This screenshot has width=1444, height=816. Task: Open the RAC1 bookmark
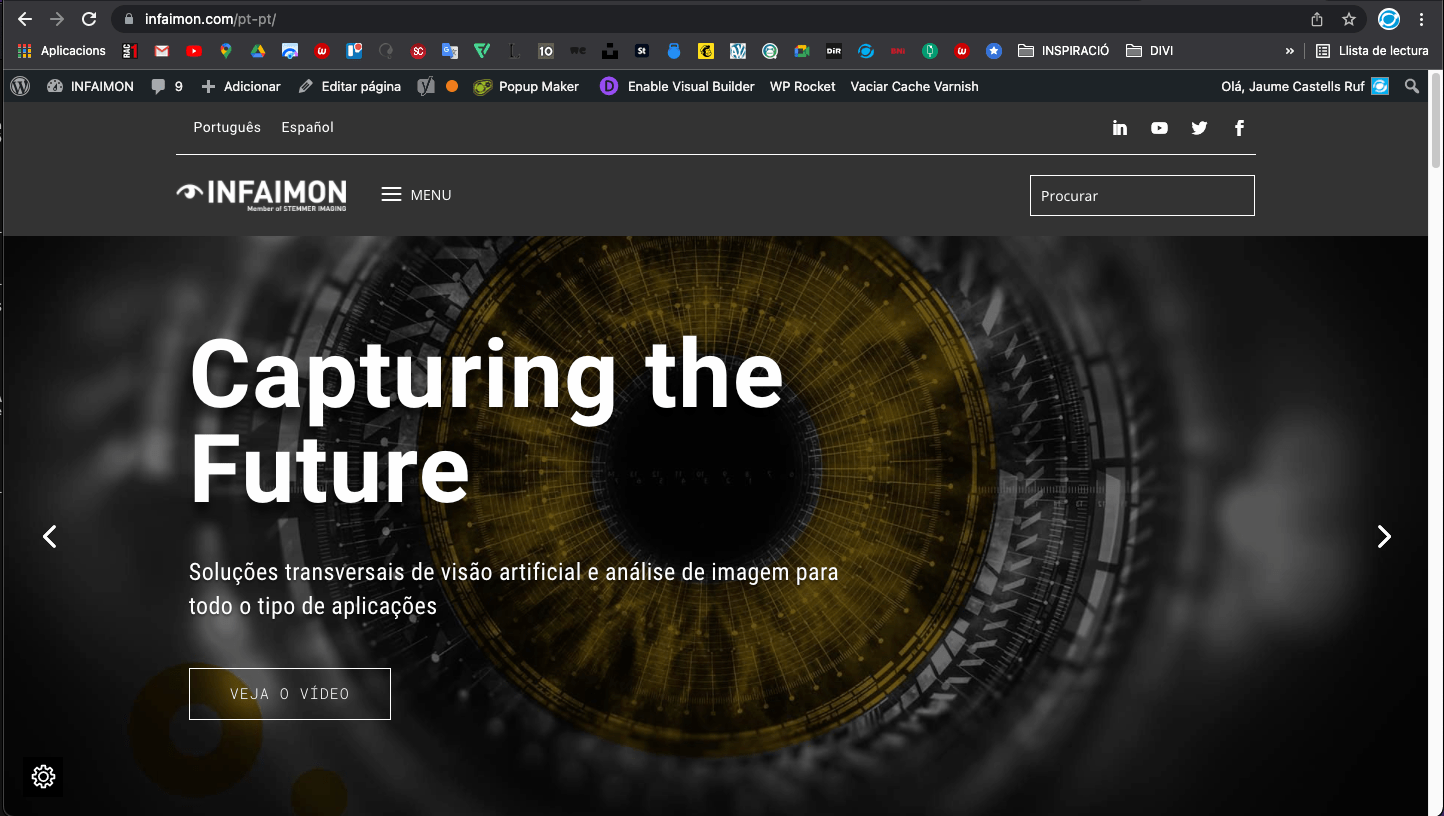pyautogui.click(x=130, y=50)
